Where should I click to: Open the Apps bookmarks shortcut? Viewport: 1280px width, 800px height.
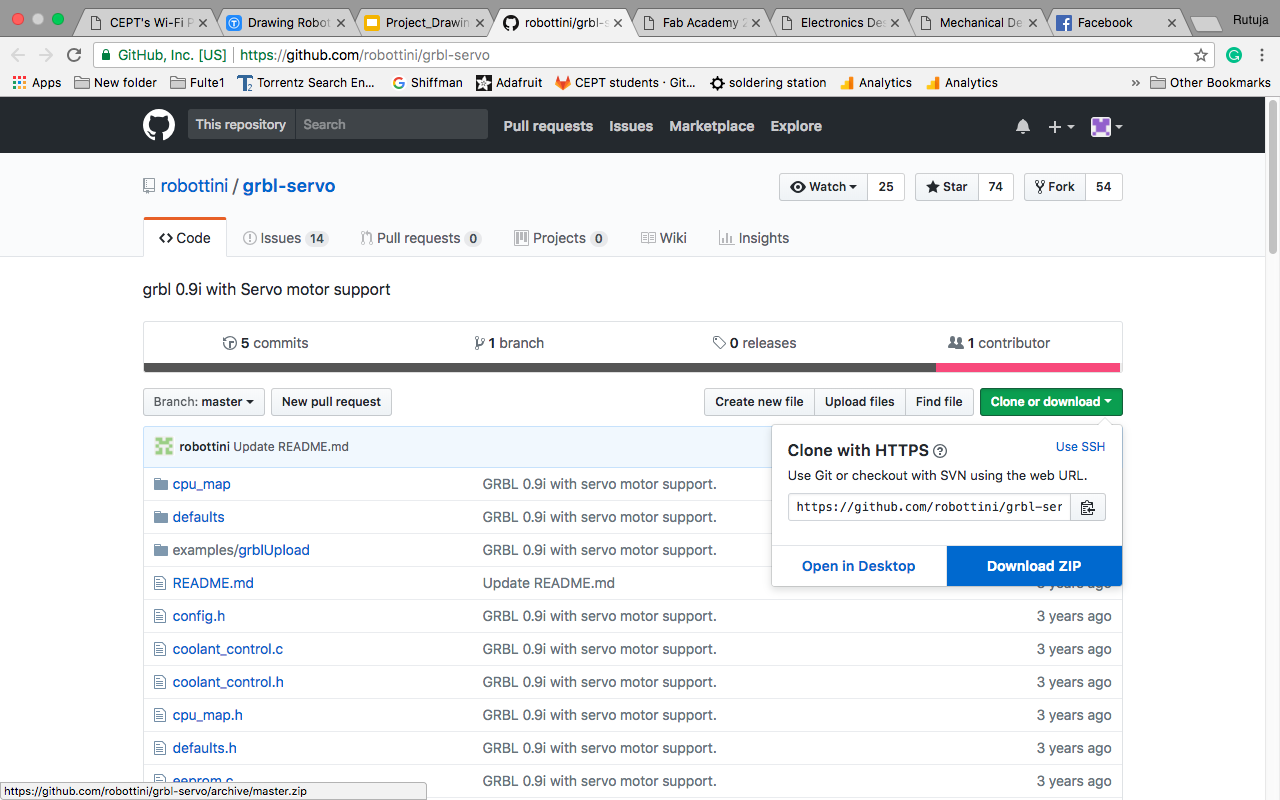(37, 83)
